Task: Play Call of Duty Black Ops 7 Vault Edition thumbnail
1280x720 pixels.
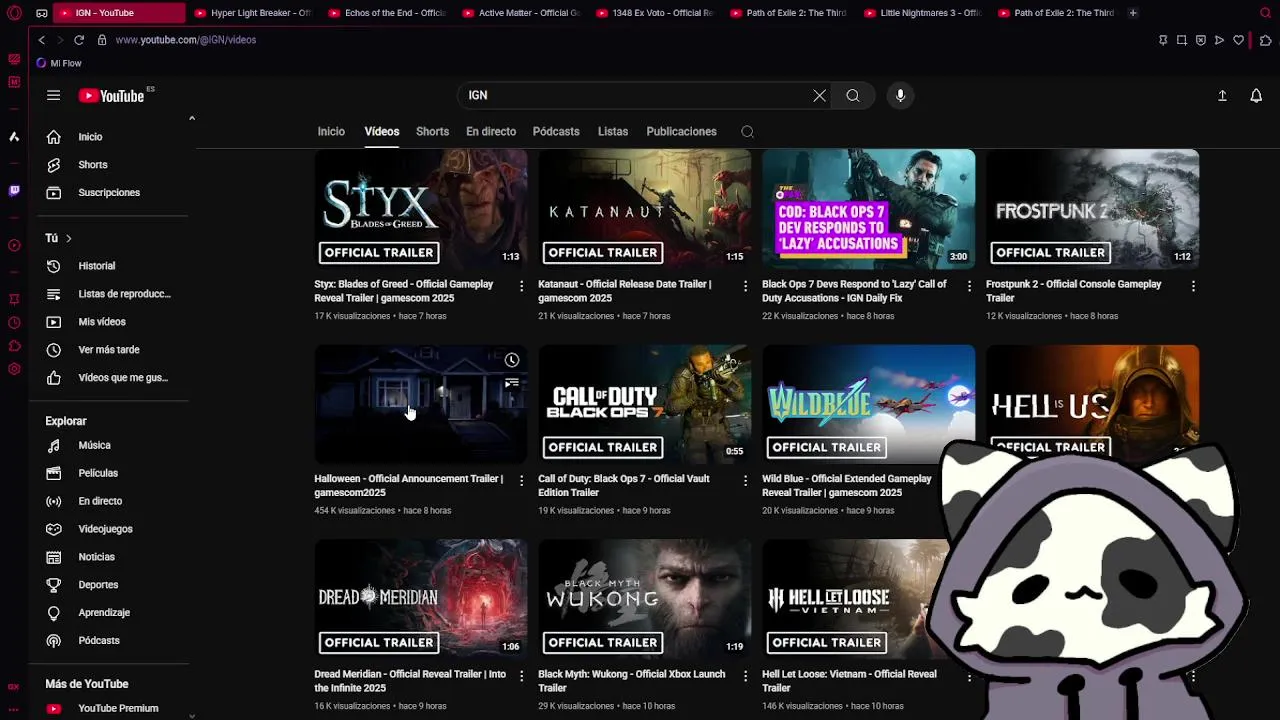Action: [x=645, y=404]
